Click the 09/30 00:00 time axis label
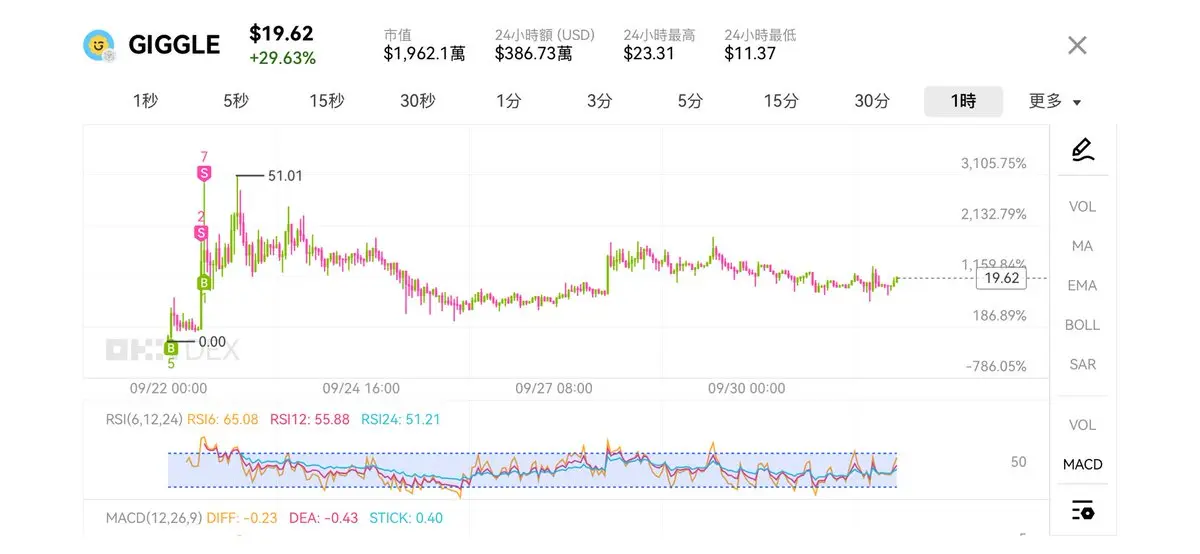The image size is (1200, 554). 746,388
